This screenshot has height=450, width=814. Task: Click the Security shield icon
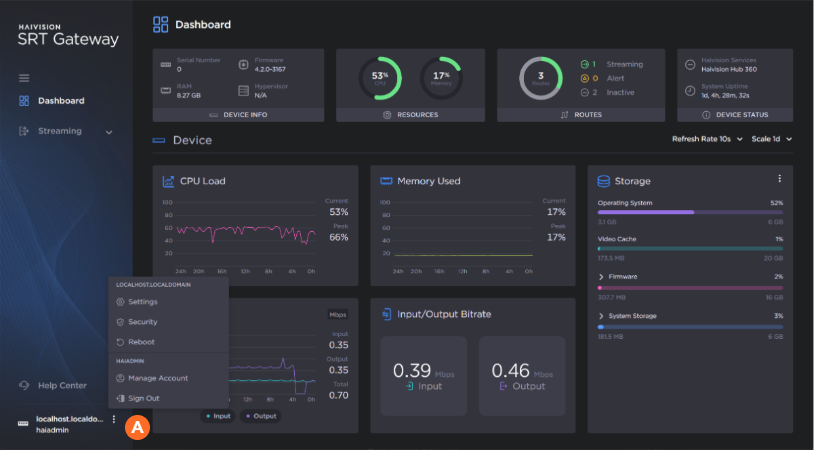click(120, 322)
